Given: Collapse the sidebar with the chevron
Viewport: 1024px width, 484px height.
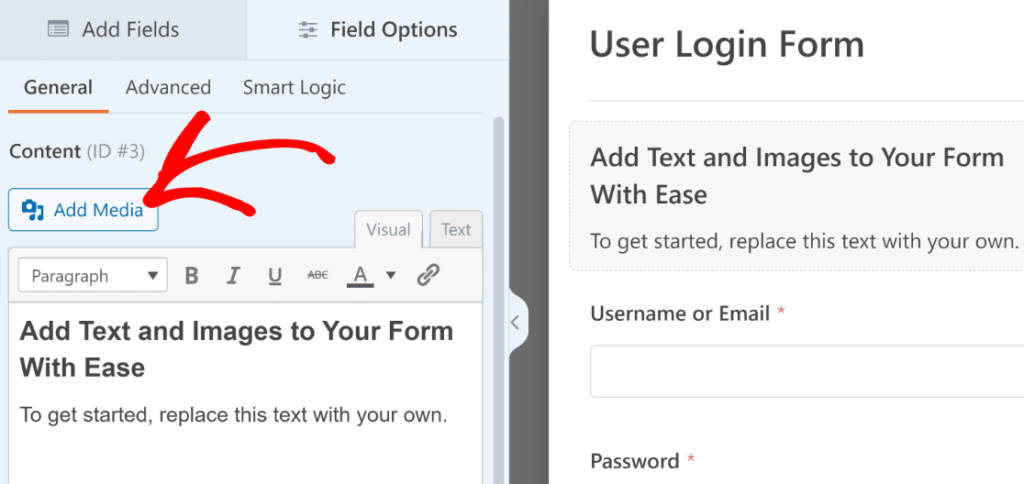Looking at the screenshot, I should [515, 322].
